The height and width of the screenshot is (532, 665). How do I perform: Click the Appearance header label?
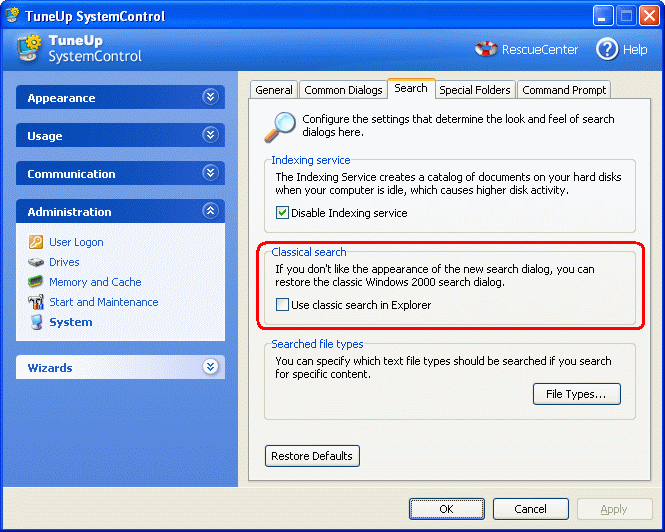(61, 98)
